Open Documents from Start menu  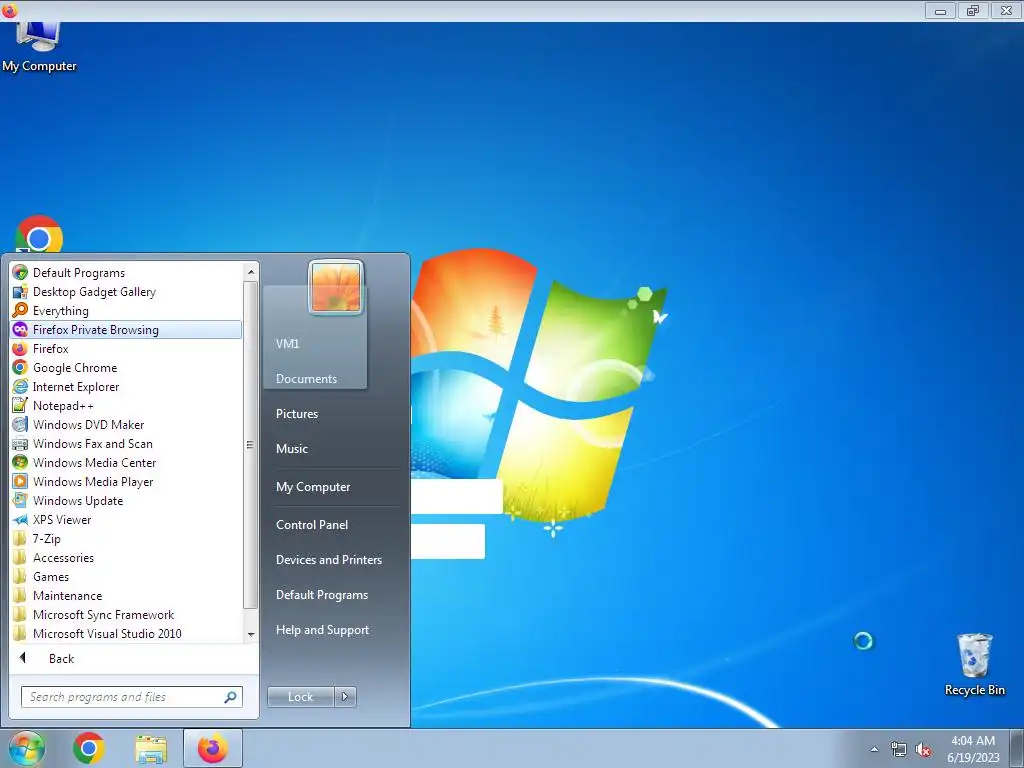pos(306,379)
